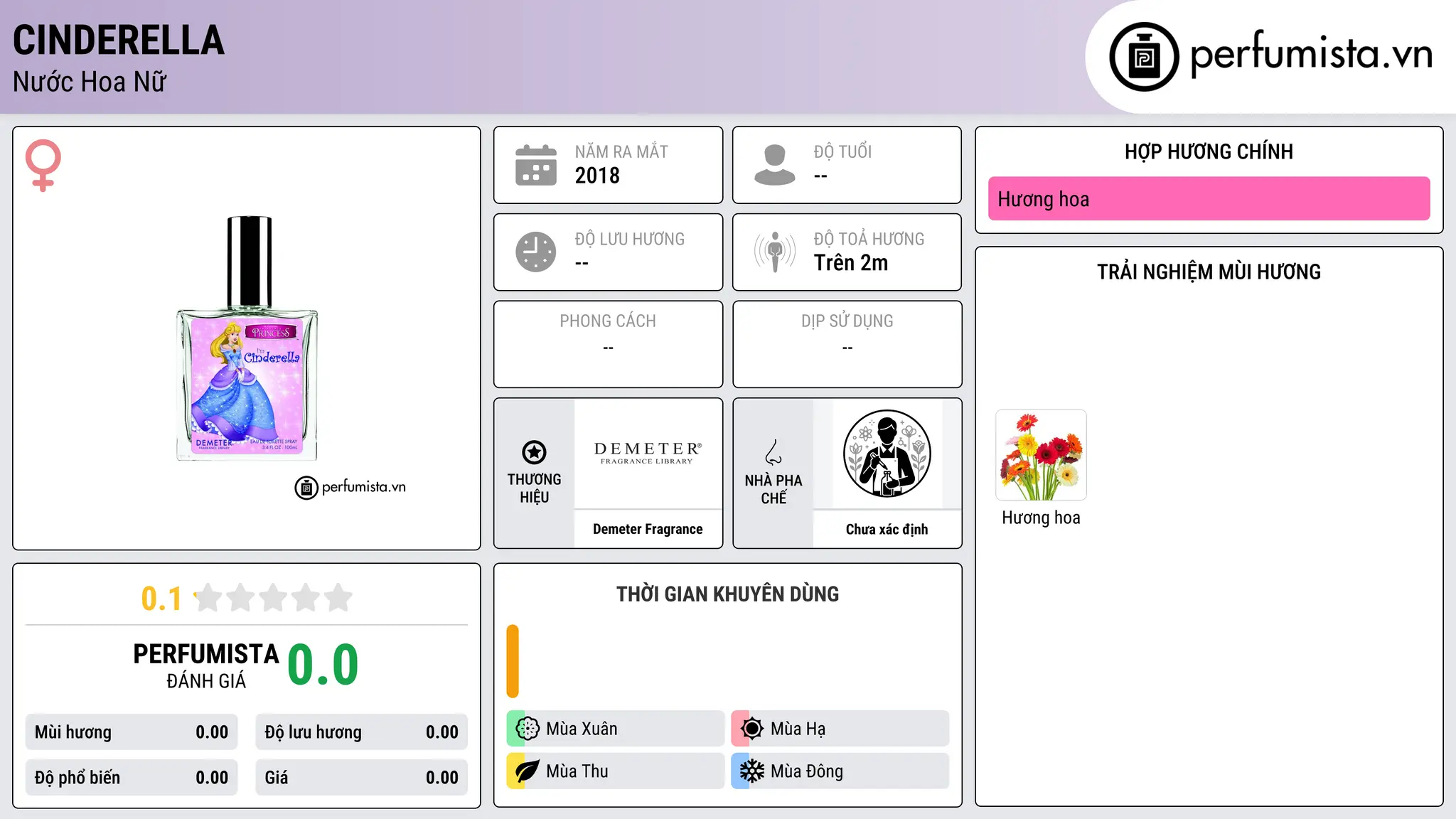Click the nose icon above Nhà pha chế
The image size is (1456, 819).
[773, 452]
